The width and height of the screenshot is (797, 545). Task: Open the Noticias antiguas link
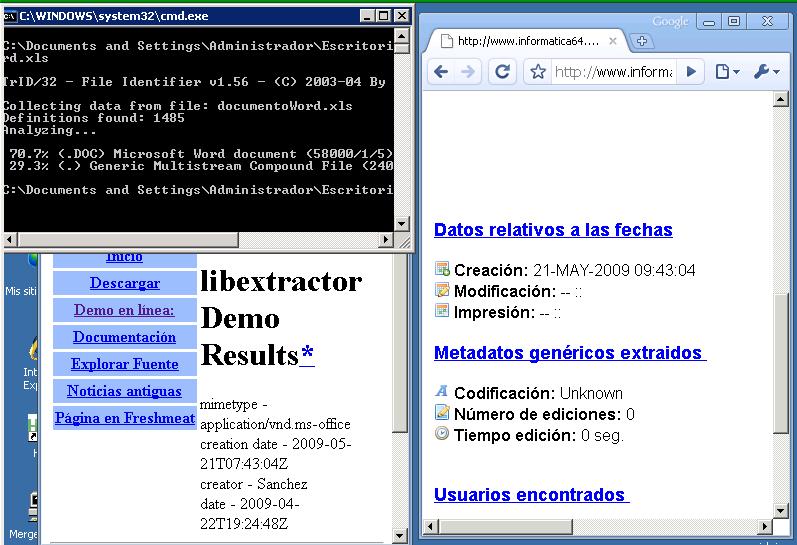coord(124,390)
